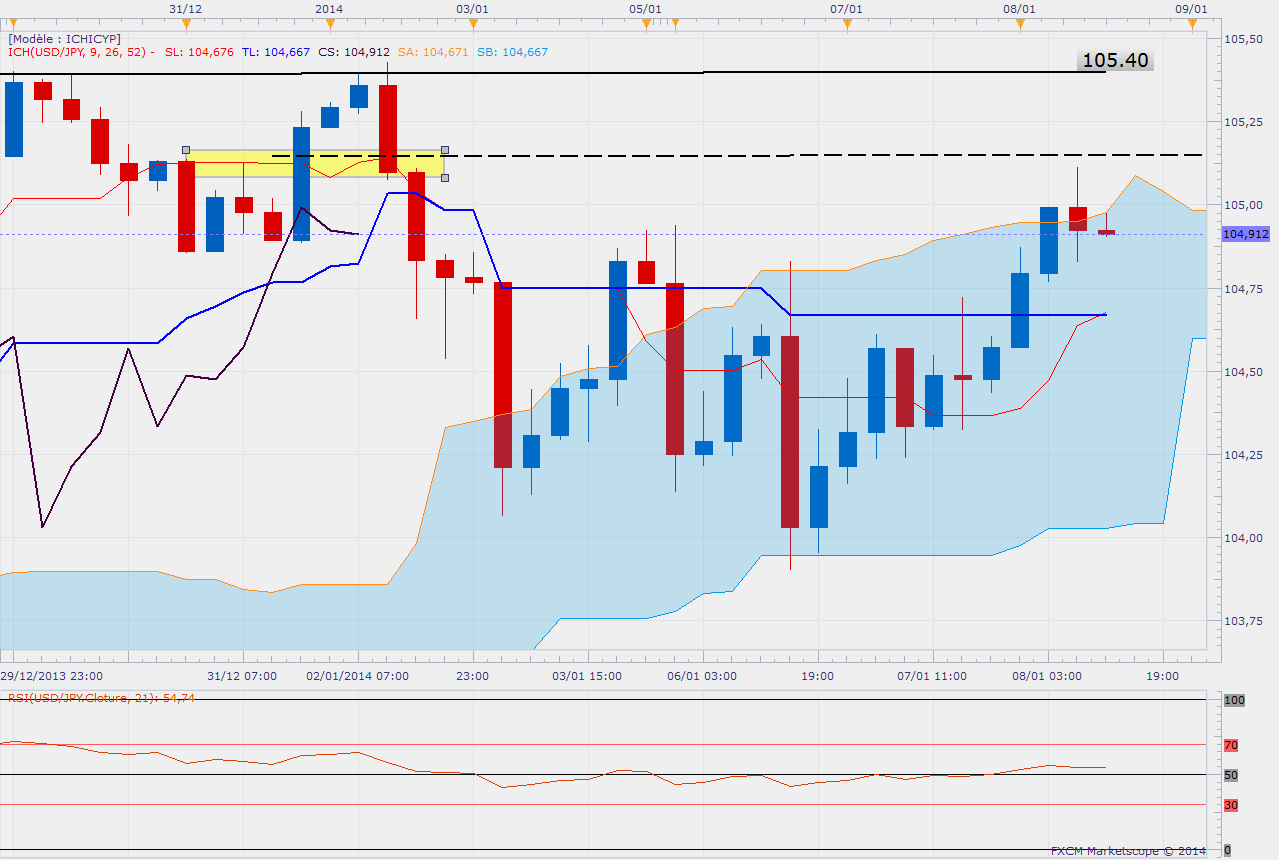Click the top-right handle of the yellow rectangle
Screen dimensions: 1279x860
pyautogui.click(x=445, y=150)
